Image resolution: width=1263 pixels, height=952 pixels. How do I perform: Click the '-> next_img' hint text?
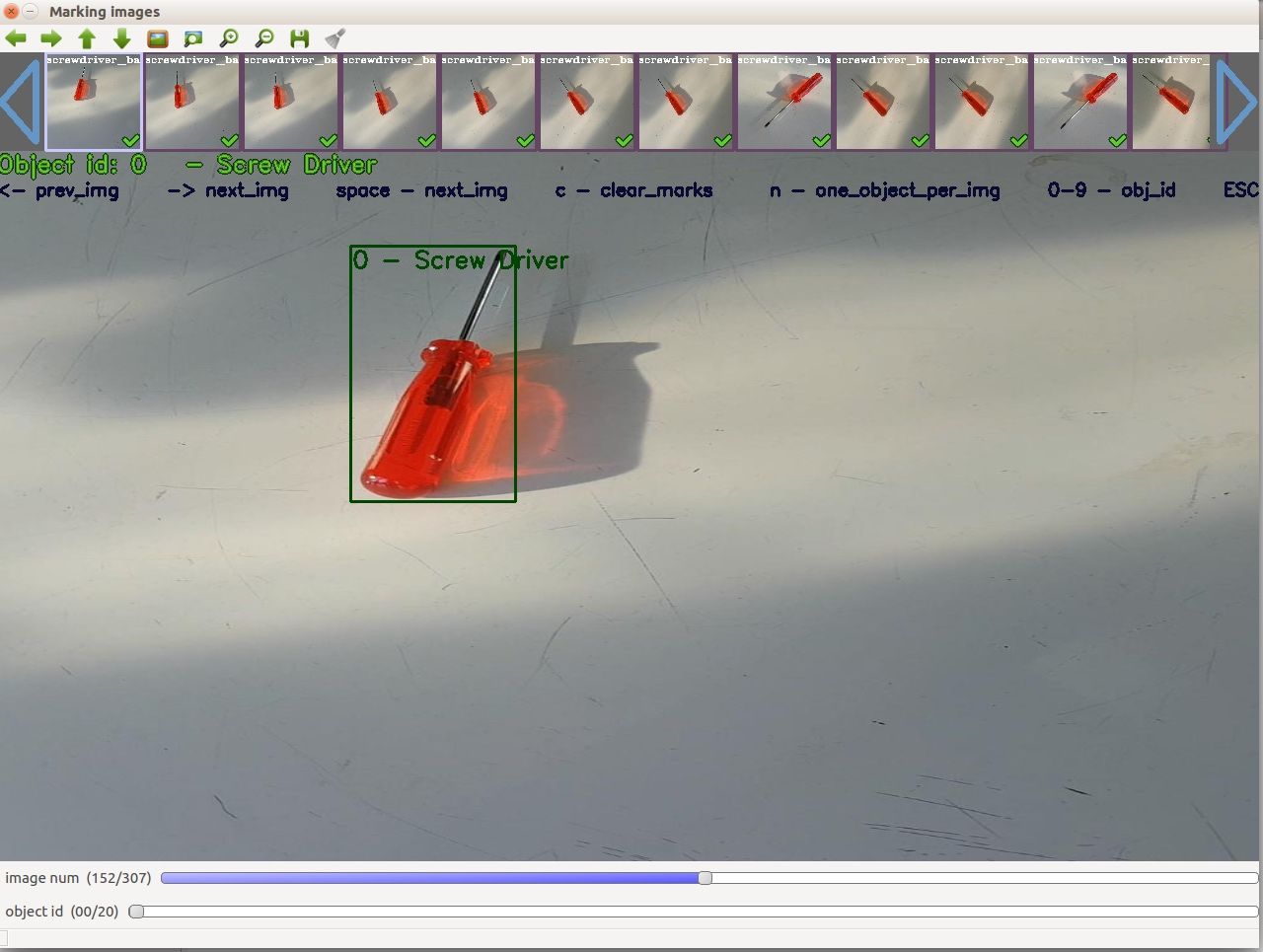click(228, 190)
